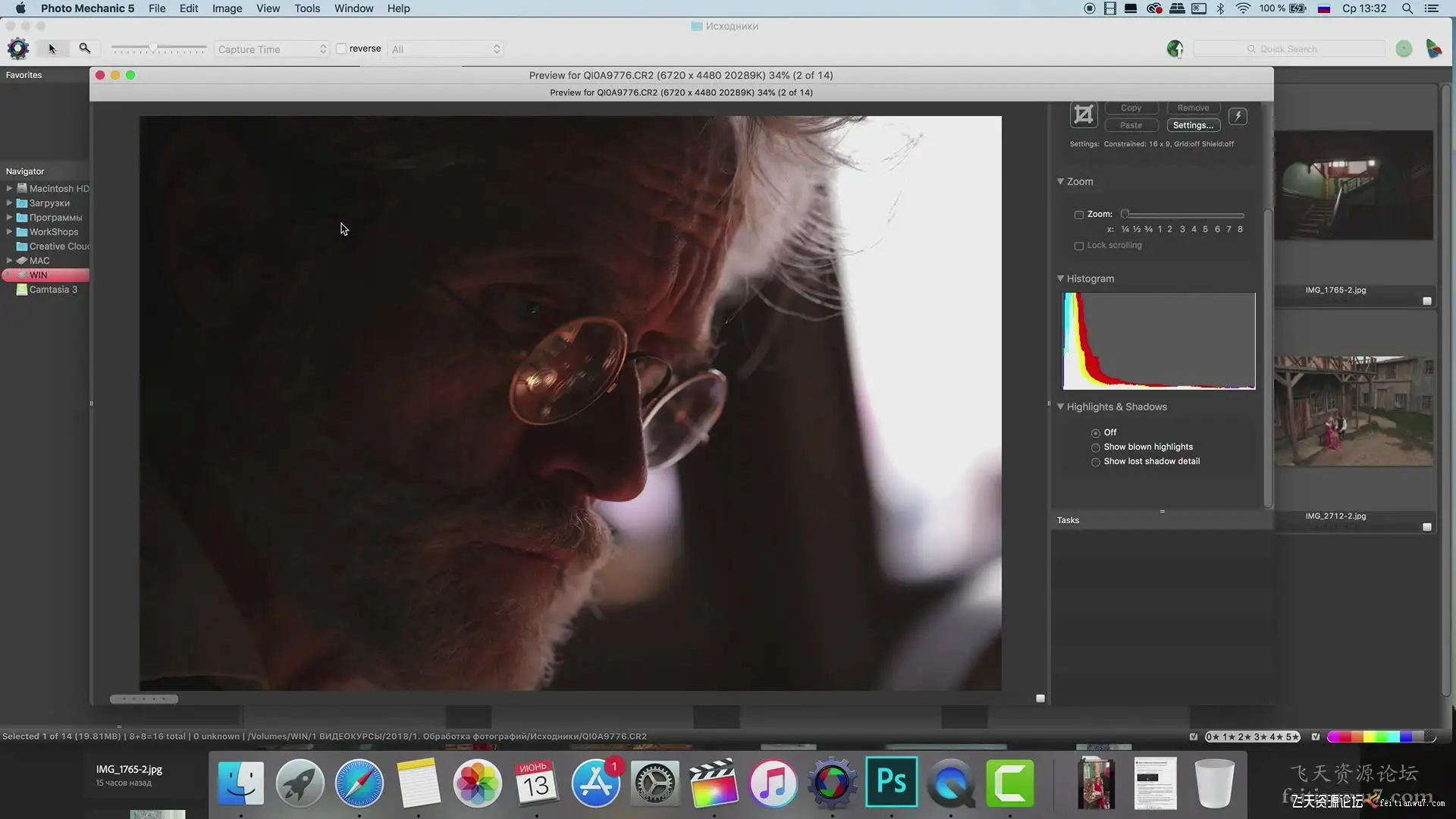Expand the WorkShops folder in Navigator

[9, 232]
